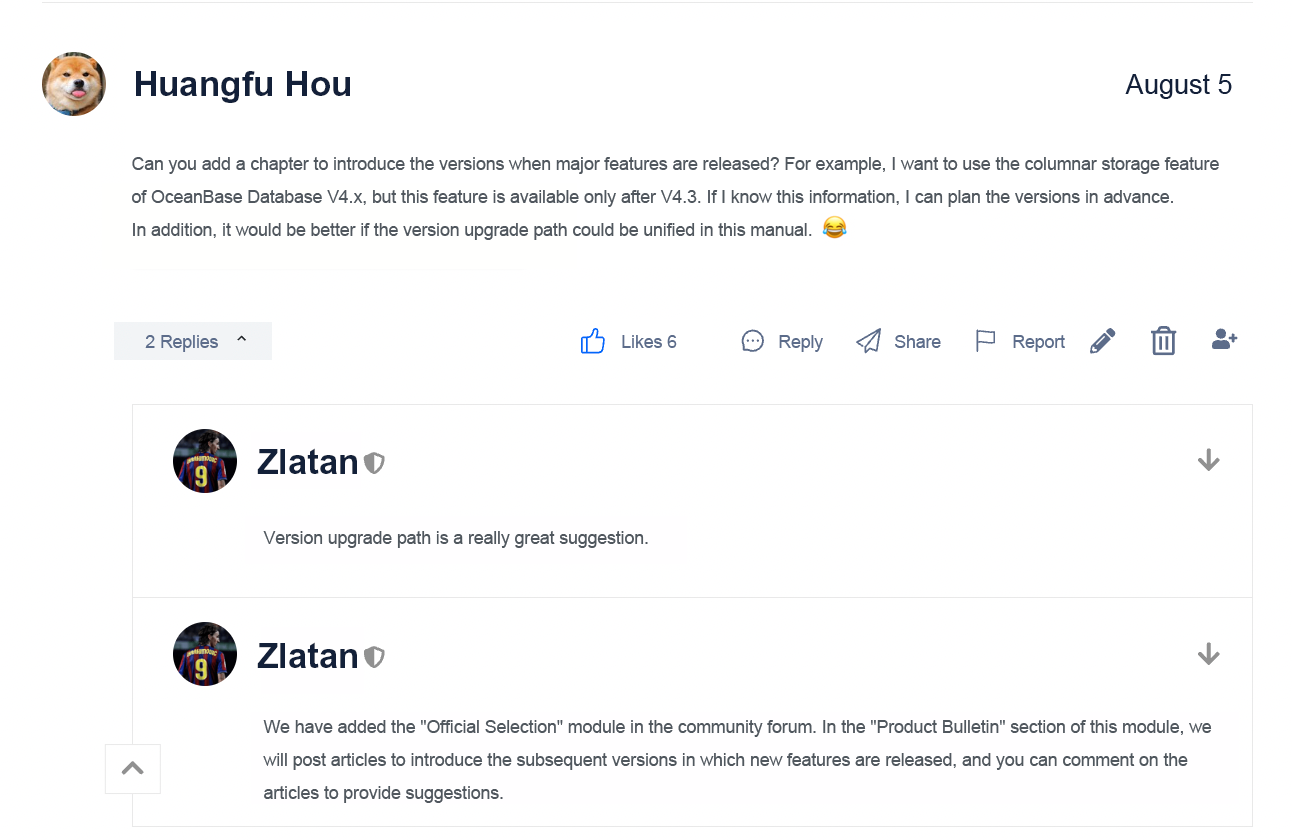
Task: Click the thumbs-up Likes icon
Action: 593,341
